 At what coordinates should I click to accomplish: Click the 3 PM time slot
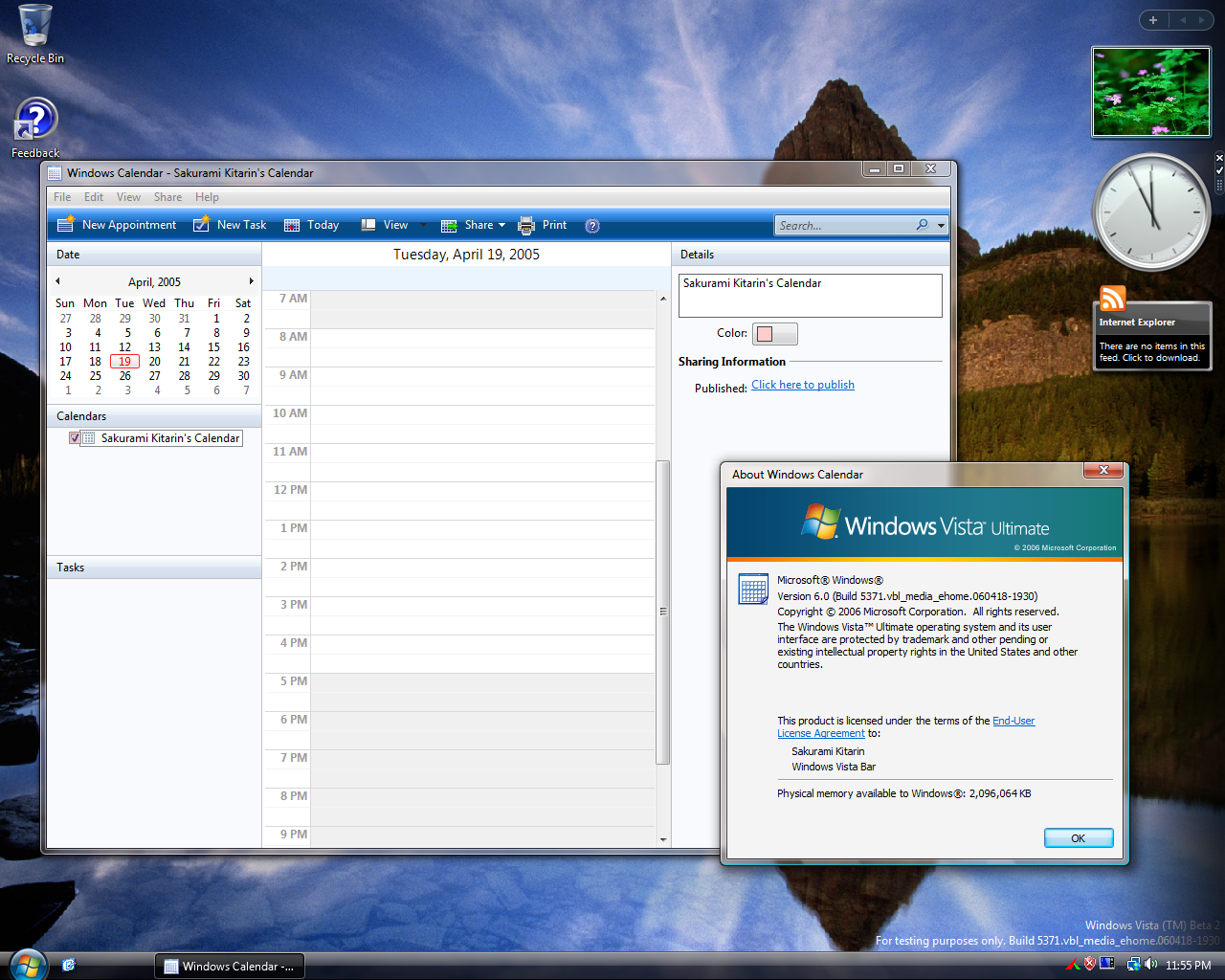[x=482, y=615]
